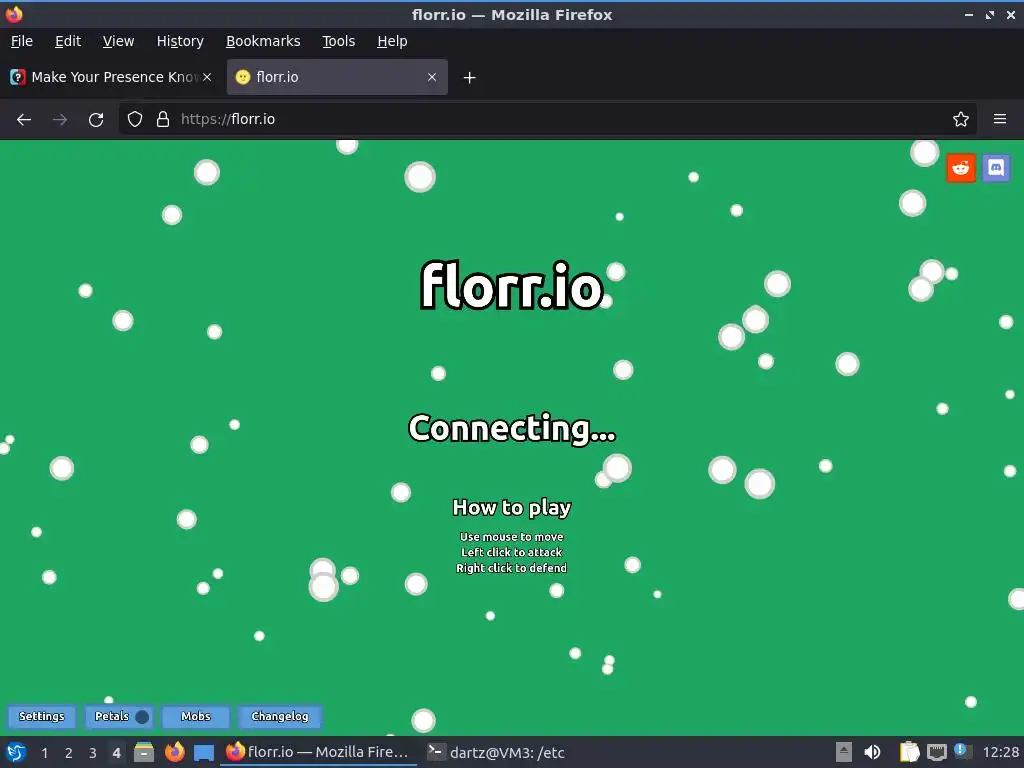1024x768 pixels.
Task: Bookmark this page with the star
Action: point(961,120)
